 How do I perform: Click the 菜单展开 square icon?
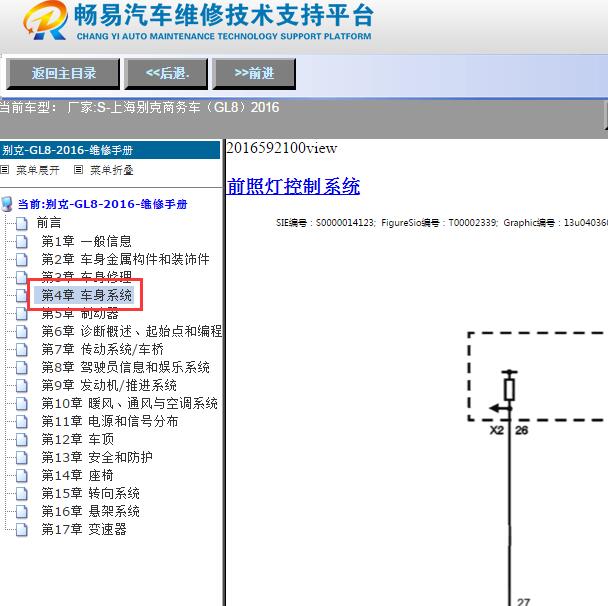5,169
